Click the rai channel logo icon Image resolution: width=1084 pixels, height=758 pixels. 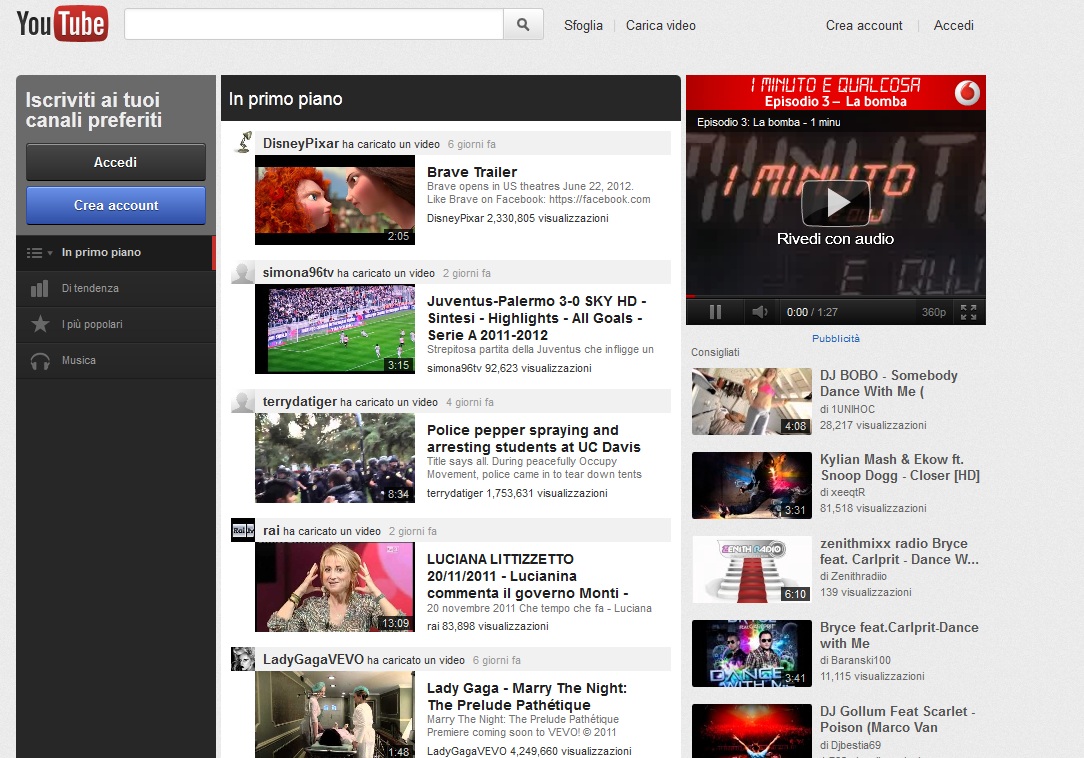pyautogui.click(x=242, y=531)
